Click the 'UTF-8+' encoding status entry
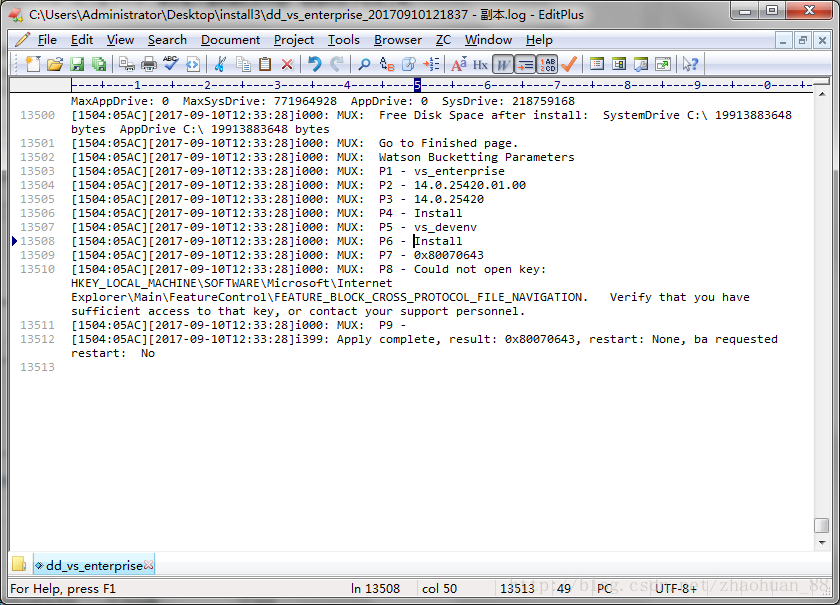 click(676, 589)
